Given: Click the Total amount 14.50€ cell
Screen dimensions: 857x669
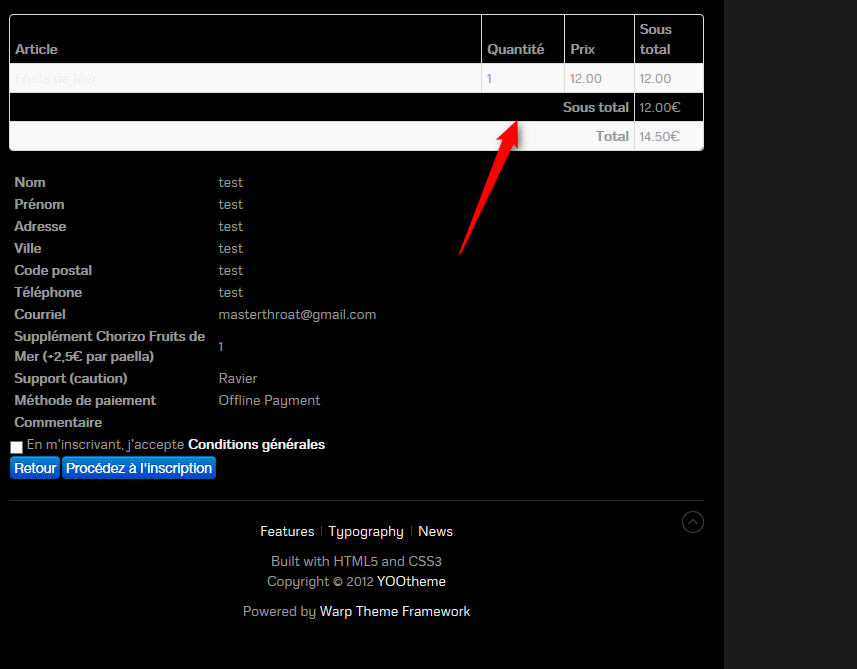Looking at the screenshot, I should [x=659, y=136].
